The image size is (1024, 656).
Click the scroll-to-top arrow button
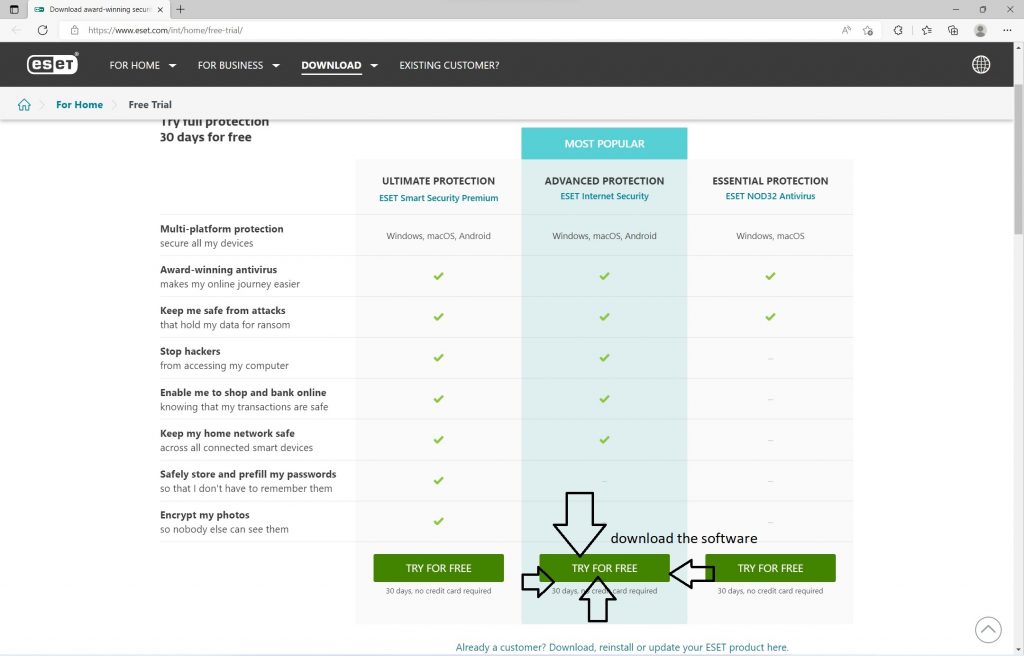tap(987, 629)
